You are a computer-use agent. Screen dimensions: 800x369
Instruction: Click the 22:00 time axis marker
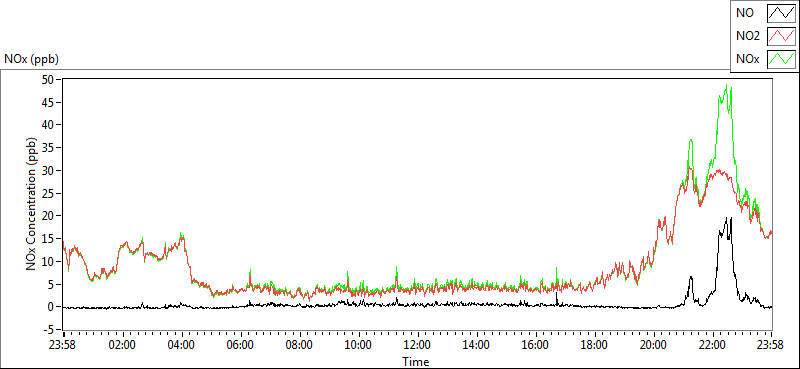(x=713, y=344)
